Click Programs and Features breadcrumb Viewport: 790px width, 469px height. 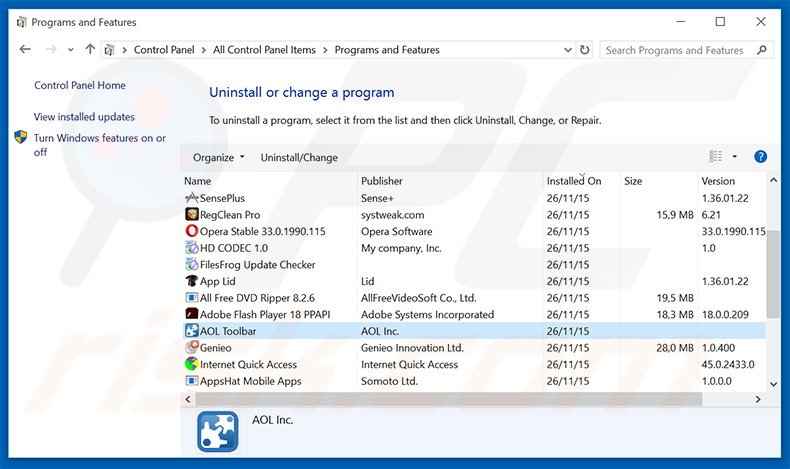point(387,50)
